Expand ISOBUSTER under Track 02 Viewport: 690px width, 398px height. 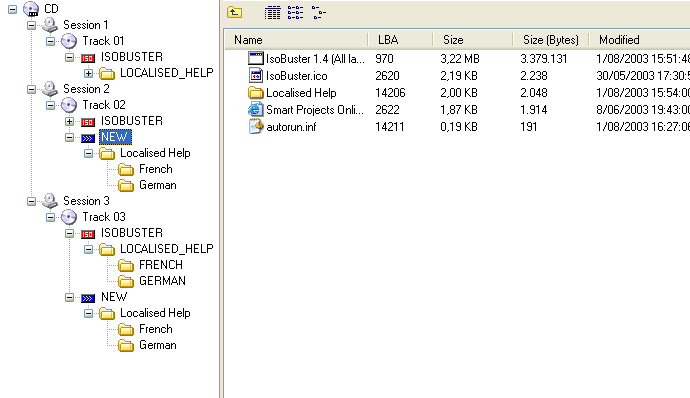(x=70, y=121)
